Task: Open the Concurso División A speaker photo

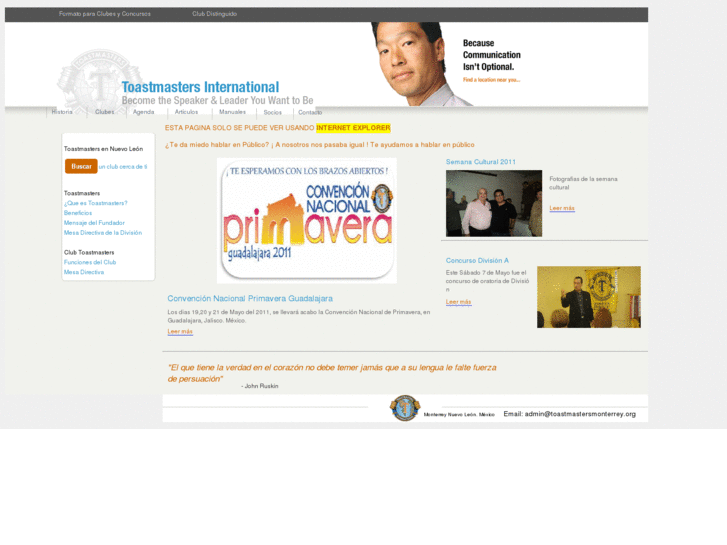Action: (x=589, y=297)
